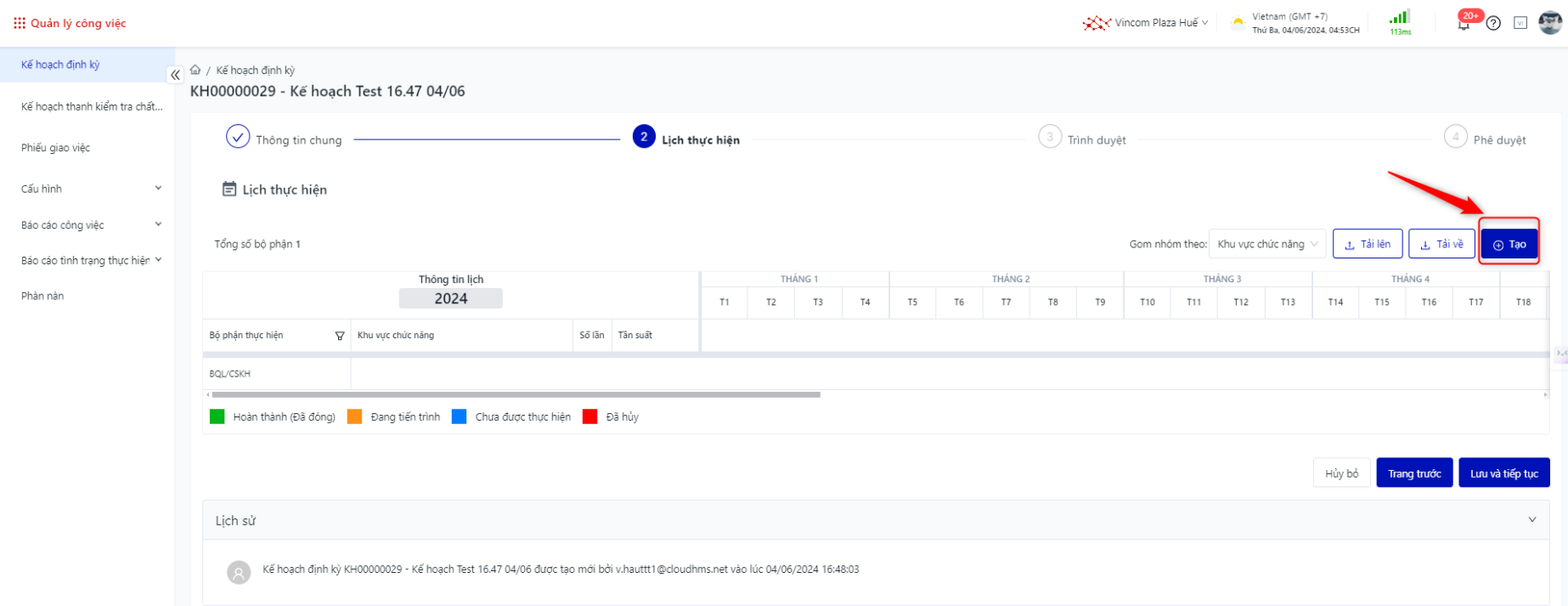
Task: Open the Khu vực chức năng grouping dropdown
Action: (x=1266, y=244)
